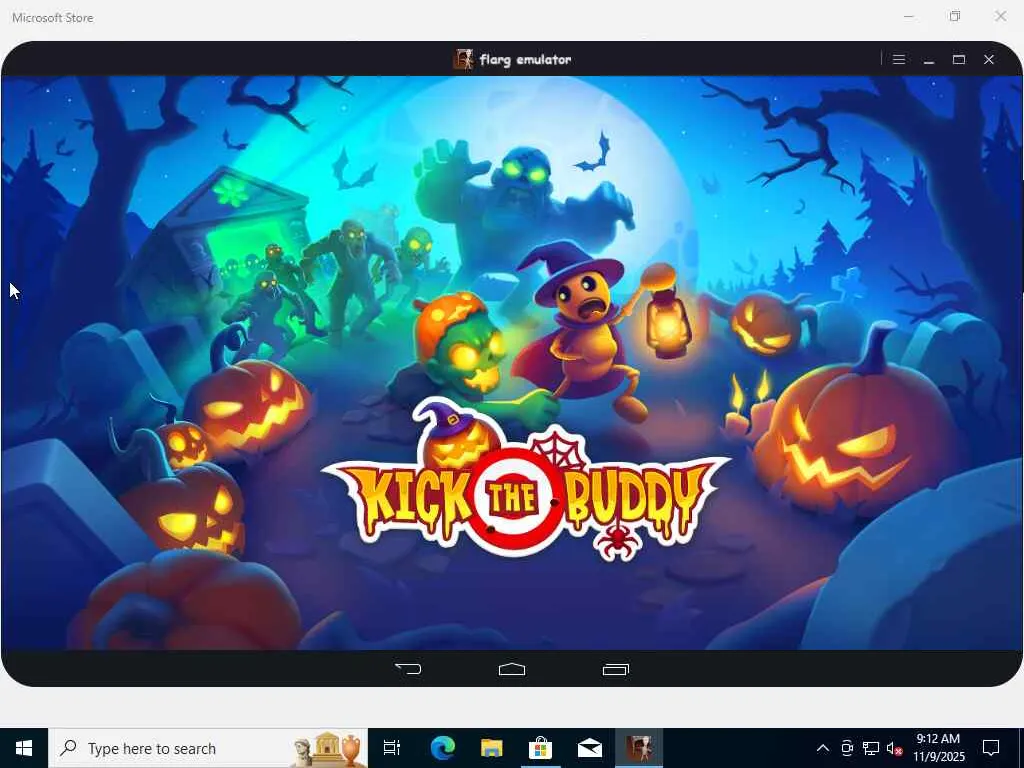Select the flarg emulator taskbar icon
The width and height of the screenshot is (1024, 768).
point(639,748)
